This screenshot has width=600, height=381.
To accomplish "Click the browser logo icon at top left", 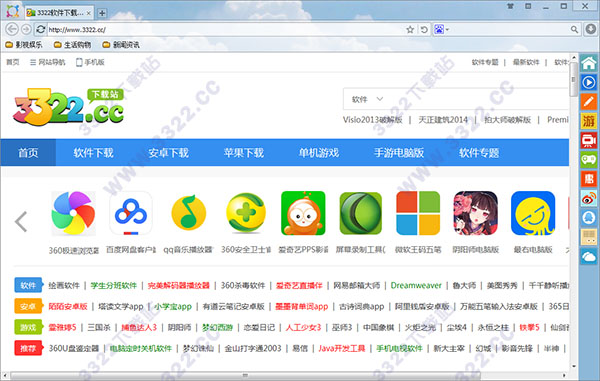I will pos(12,11).
